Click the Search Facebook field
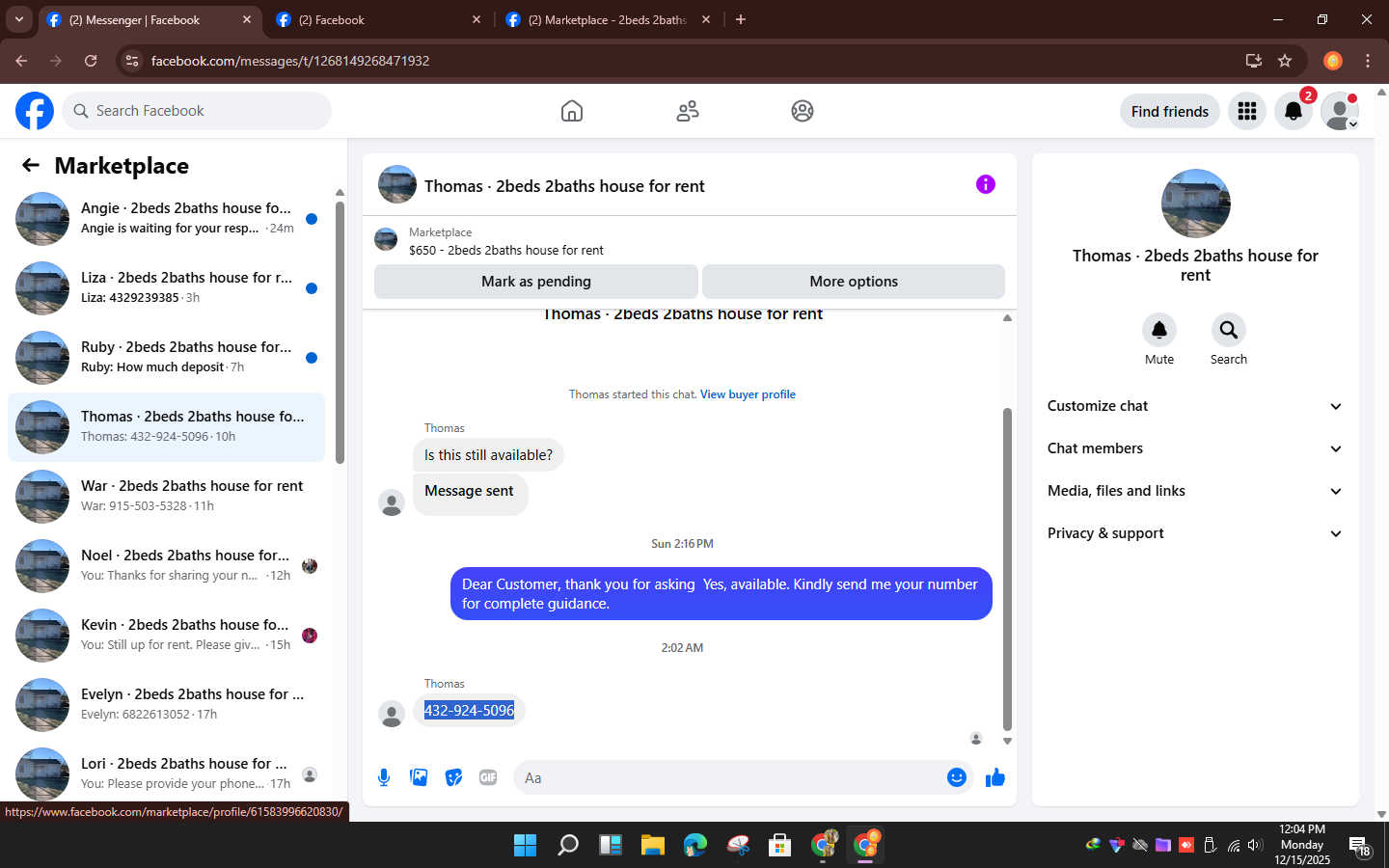Image resolution: width=1389 pixels, height=868 pixels. click(197, 111)
